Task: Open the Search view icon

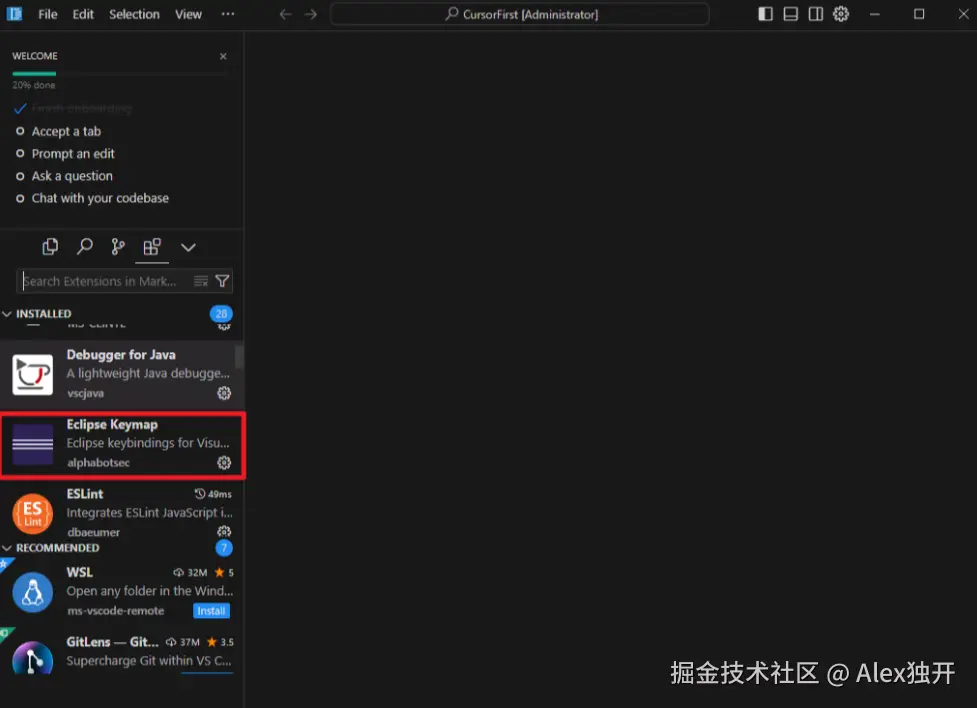Action: pyautogui.click(x=85, y=246)
